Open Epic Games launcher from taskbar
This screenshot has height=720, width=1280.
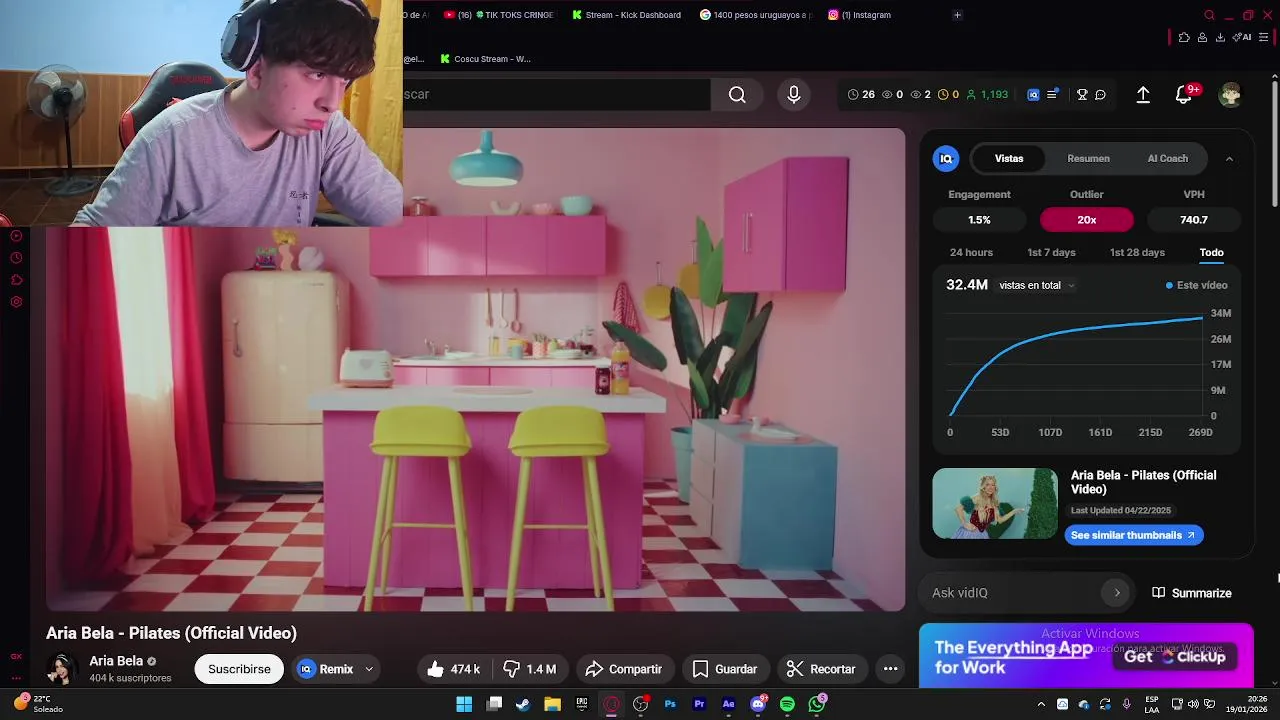coord(581,704)
